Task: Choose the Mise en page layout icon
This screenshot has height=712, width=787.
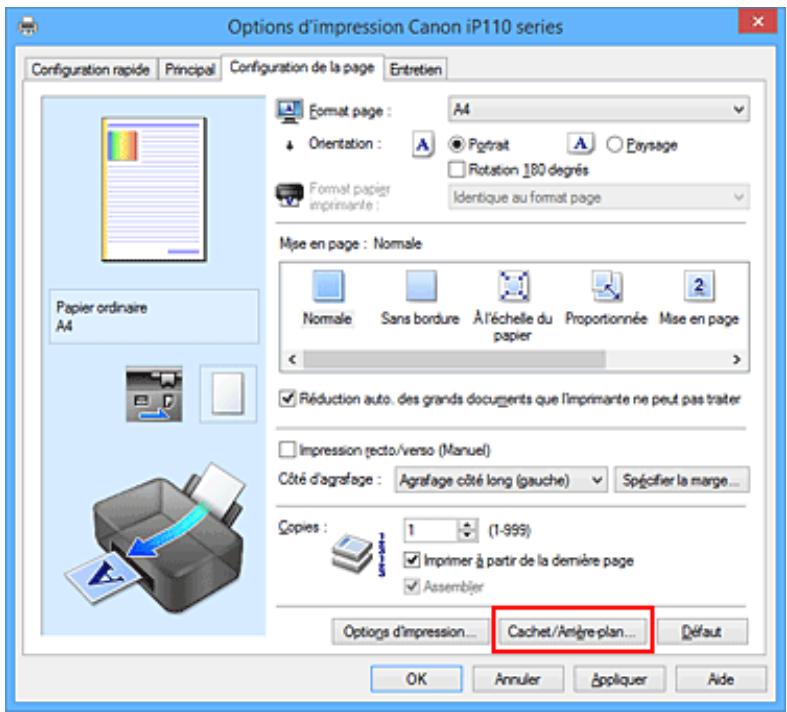Action: 699,286
